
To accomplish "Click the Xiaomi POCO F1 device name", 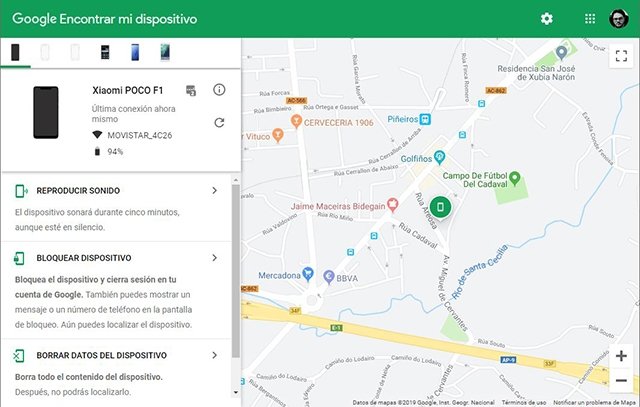I will 128,90.
